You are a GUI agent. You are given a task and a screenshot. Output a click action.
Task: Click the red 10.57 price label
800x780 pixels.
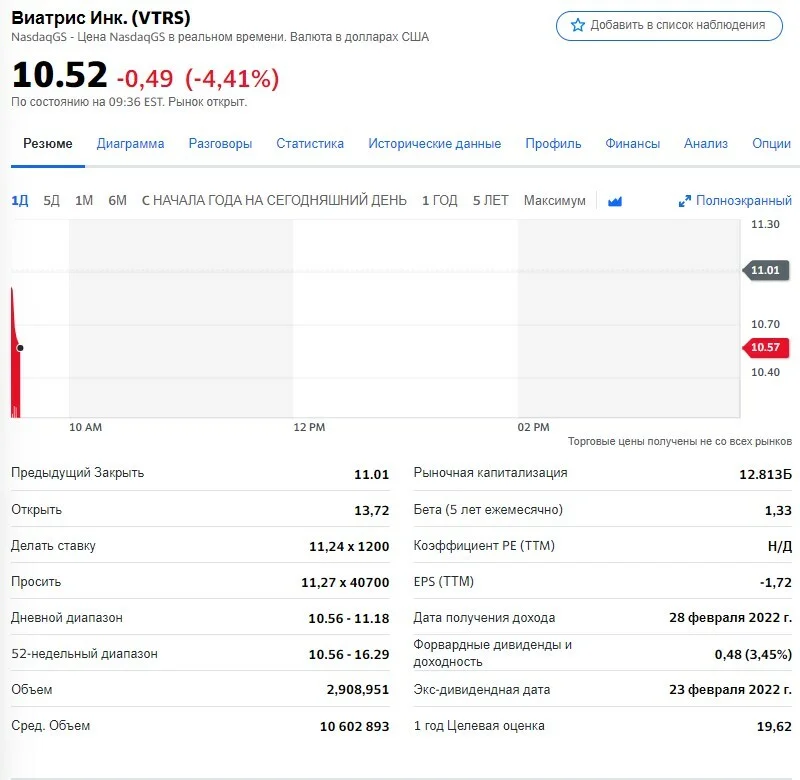(765, 347)
